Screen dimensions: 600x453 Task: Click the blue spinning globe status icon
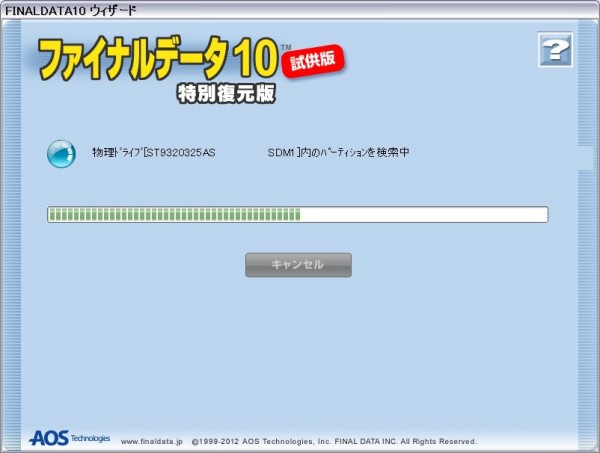[x=61, y=153]
